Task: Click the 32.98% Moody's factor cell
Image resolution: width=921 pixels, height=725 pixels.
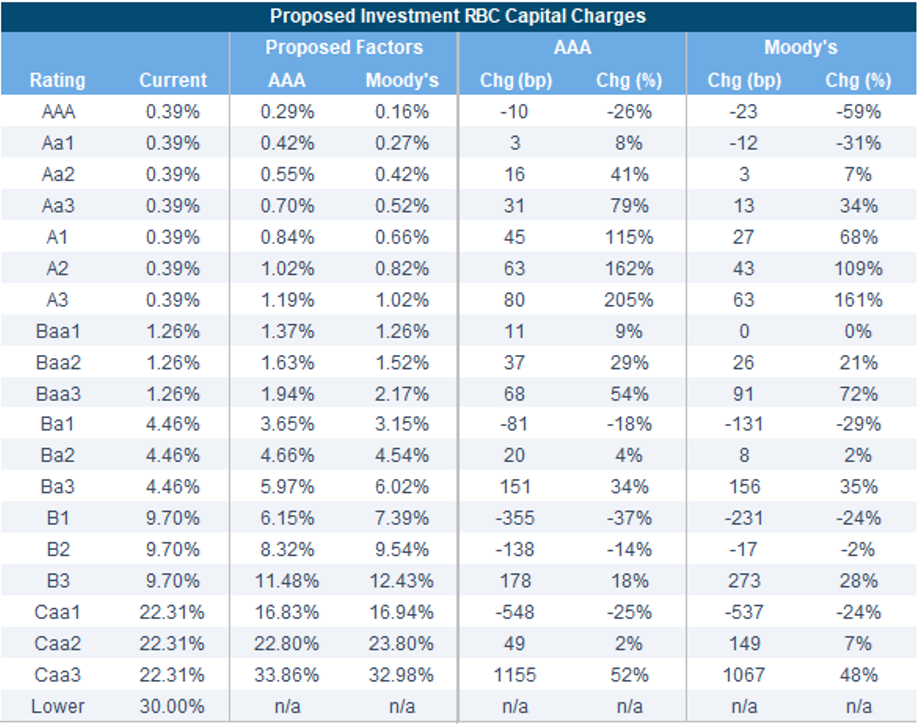Action: [402, 675]
